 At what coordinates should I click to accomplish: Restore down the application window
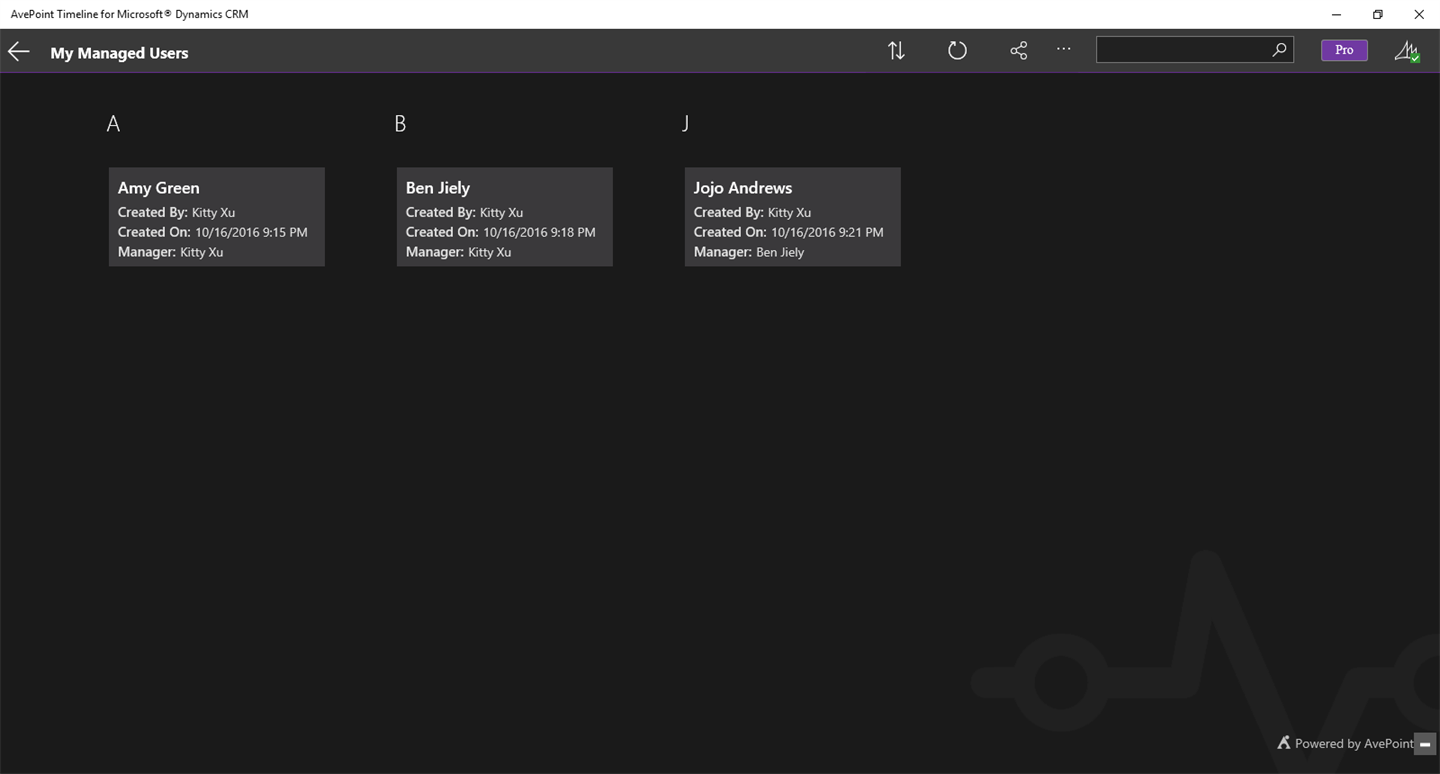pyautogui.click(x=1377, y=14)
